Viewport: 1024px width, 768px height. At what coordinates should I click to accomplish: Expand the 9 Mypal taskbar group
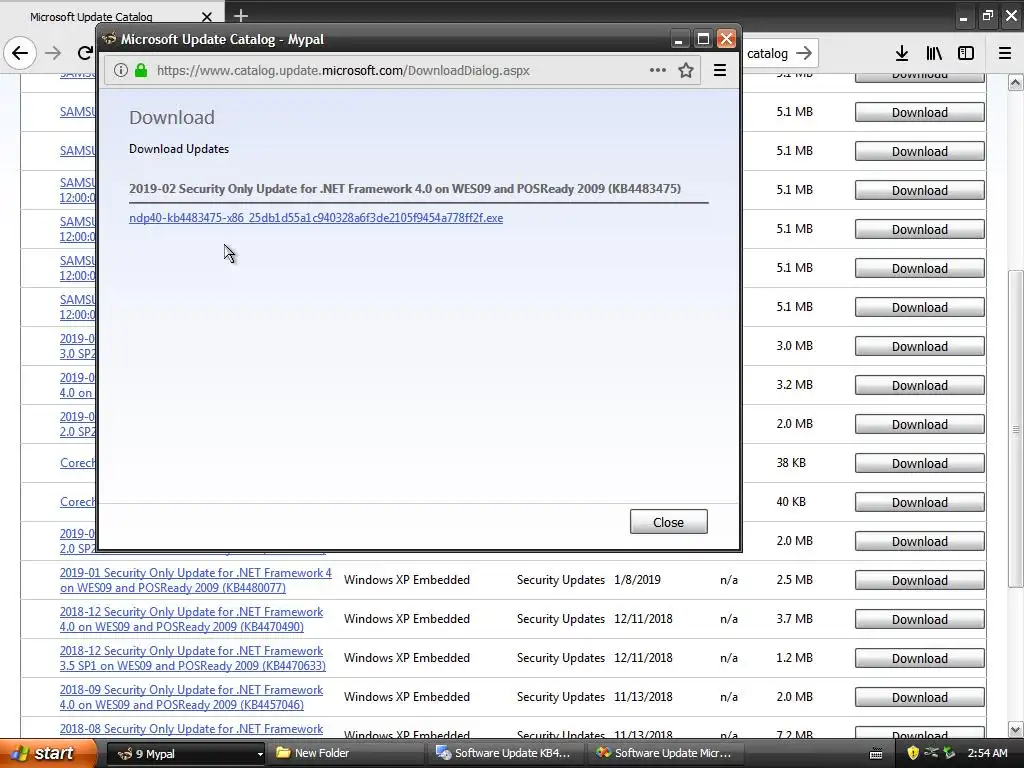point(259,754)
